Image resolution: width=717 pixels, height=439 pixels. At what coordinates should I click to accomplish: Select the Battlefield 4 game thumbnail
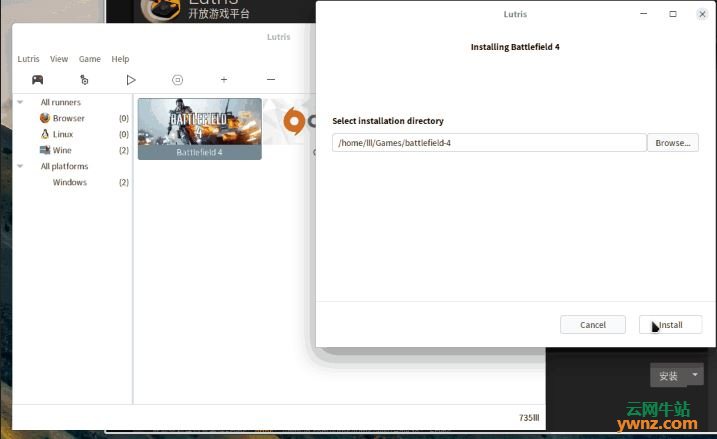[x=200, y=128]
